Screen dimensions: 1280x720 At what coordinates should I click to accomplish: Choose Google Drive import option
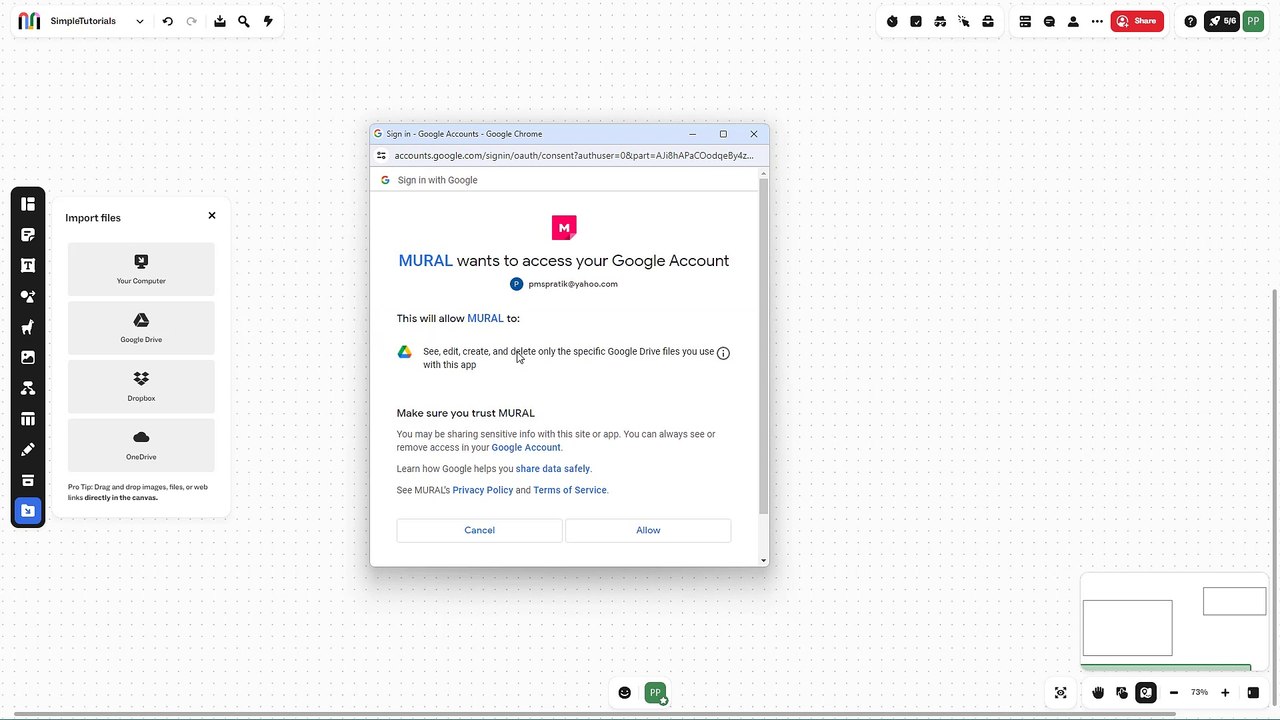pos(141,328)
